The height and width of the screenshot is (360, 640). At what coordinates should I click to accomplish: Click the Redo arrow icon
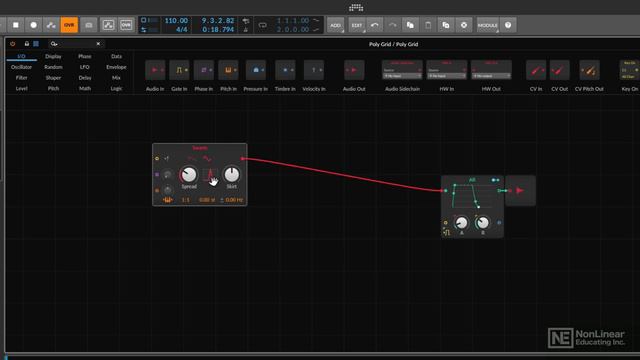(392, 25)
